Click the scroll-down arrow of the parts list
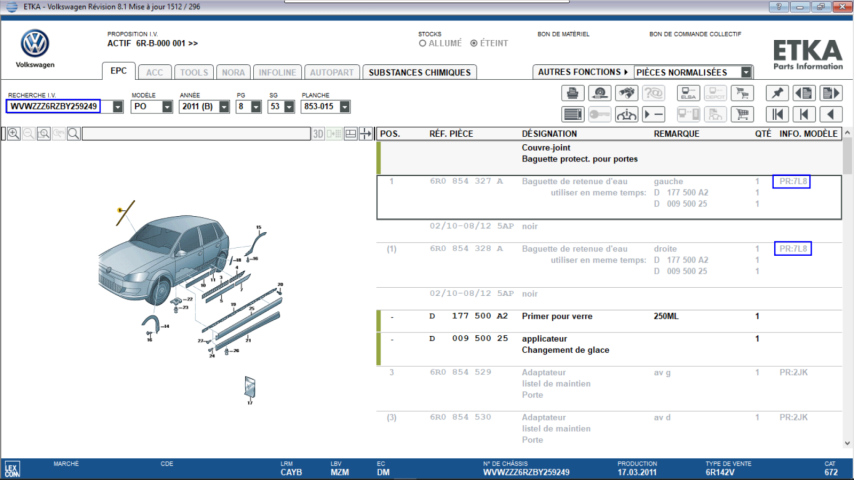Screen dimensions: 854x480 click(847, 443)
